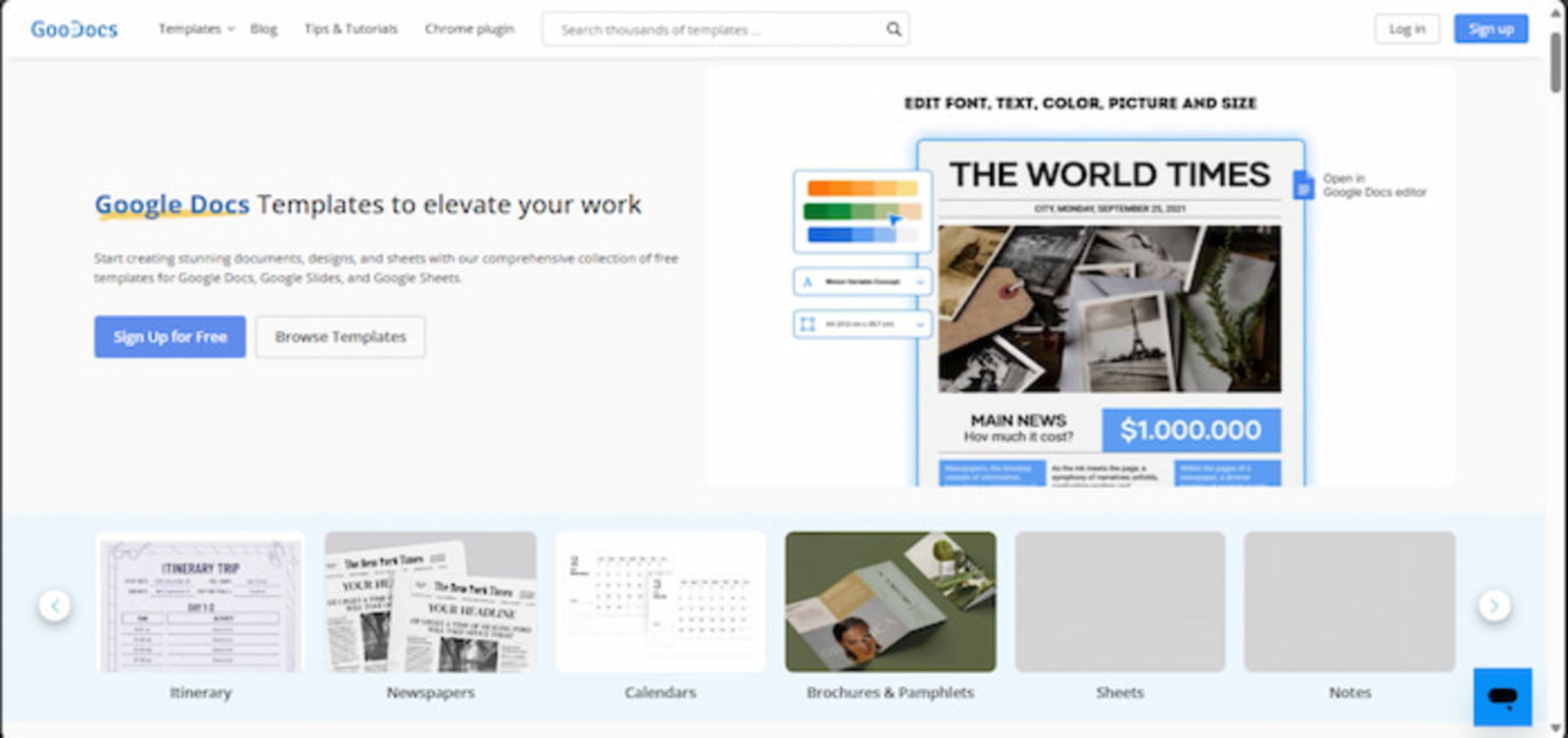The height and width of the screenshot is (738, 1568).
Task: Open the page size dropdown in preview
Action: point(862,323)
